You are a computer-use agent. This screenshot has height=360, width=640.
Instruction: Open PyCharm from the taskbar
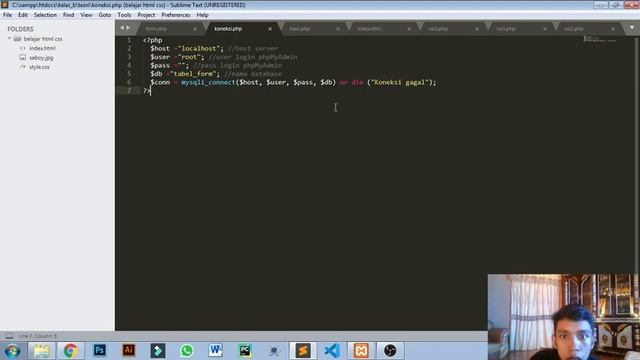(245, 351)
